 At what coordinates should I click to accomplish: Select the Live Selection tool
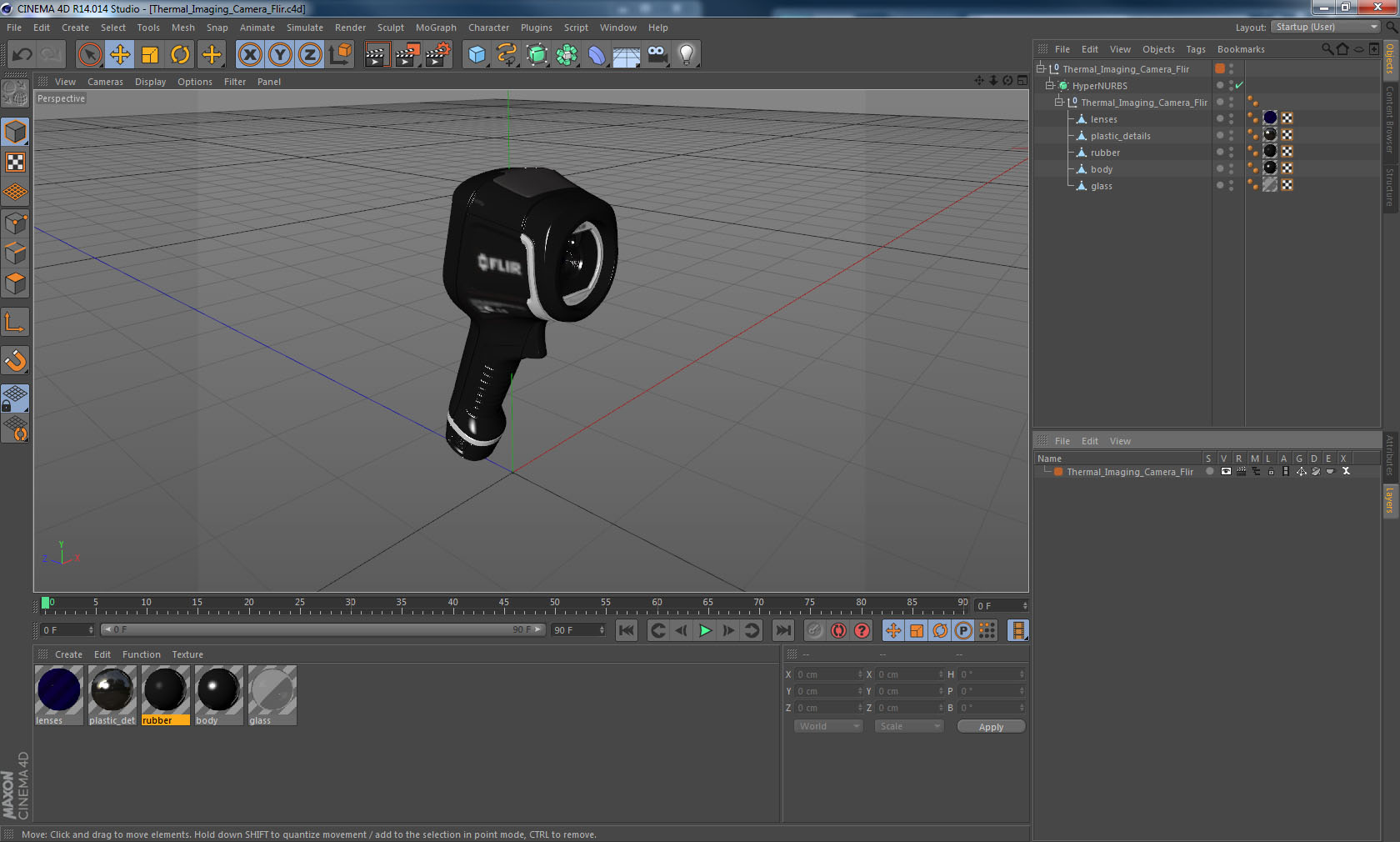(x=89, y=55)
